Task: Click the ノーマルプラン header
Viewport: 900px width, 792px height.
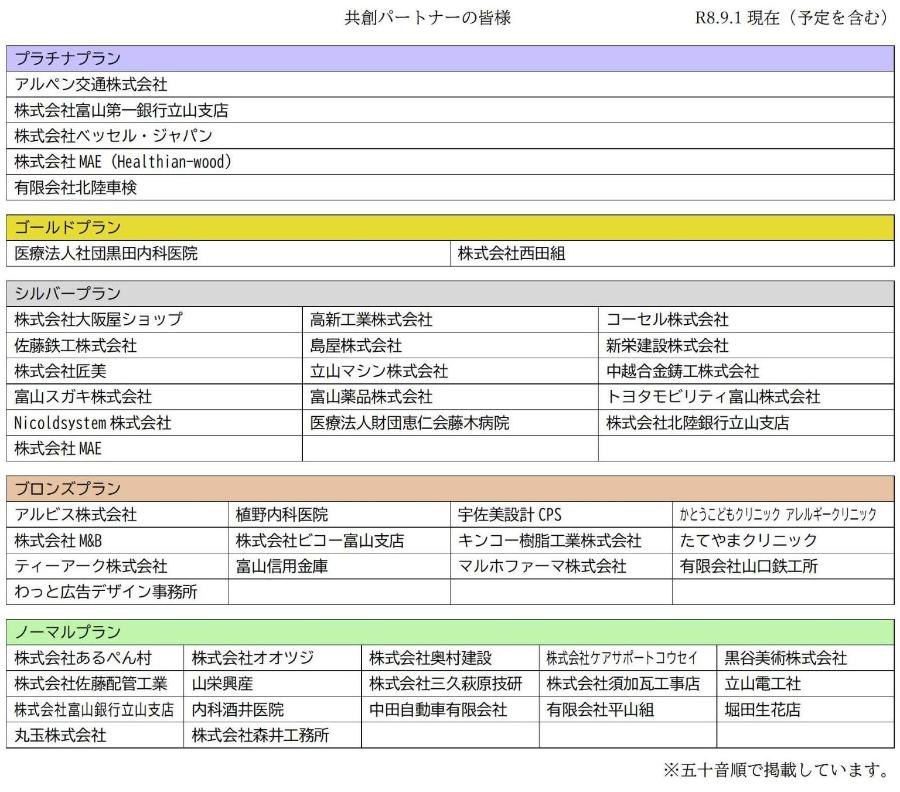Action: pyautogui.click(x=450, y=632)
